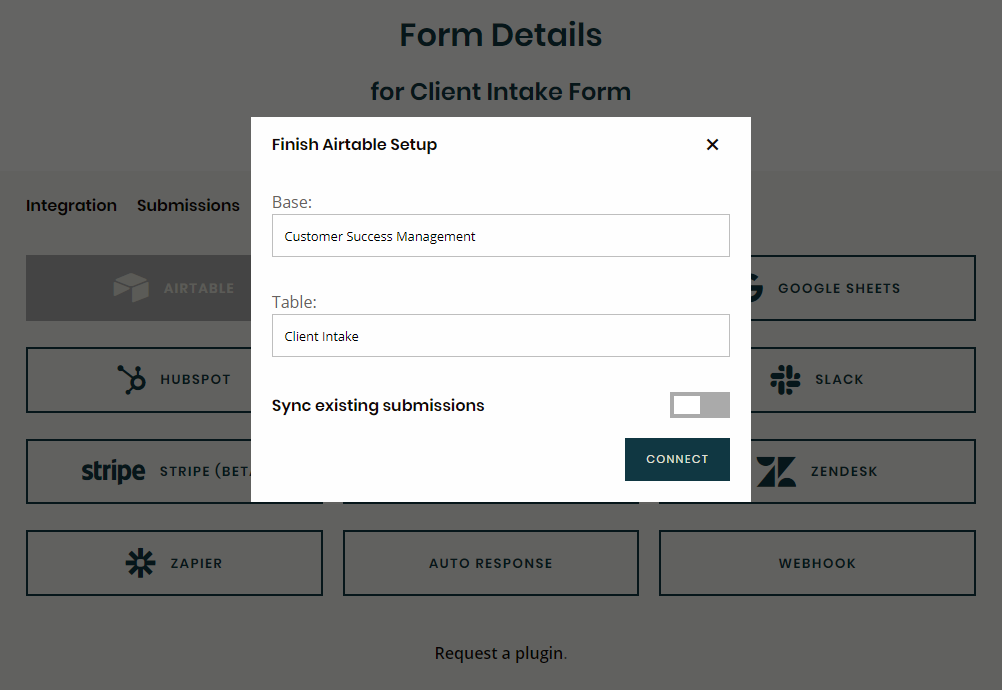Enable Sync existing submissions
Image resolution: width=1002 pixels, height=690 pixels.
point(699,405)
